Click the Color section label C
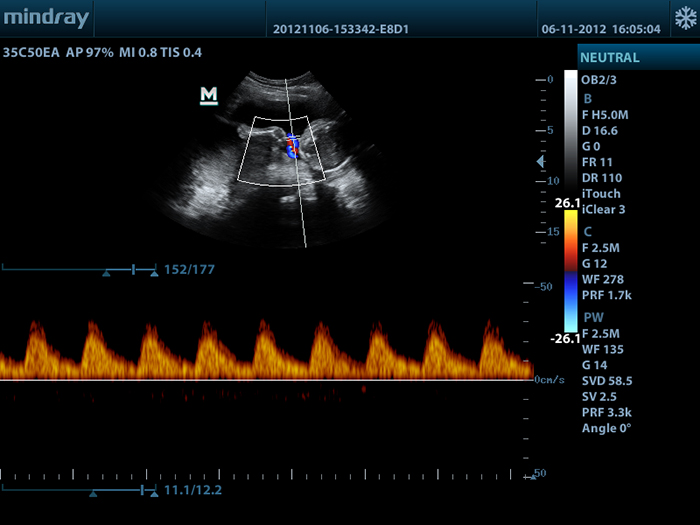The image size is (700, 525). 588,232
